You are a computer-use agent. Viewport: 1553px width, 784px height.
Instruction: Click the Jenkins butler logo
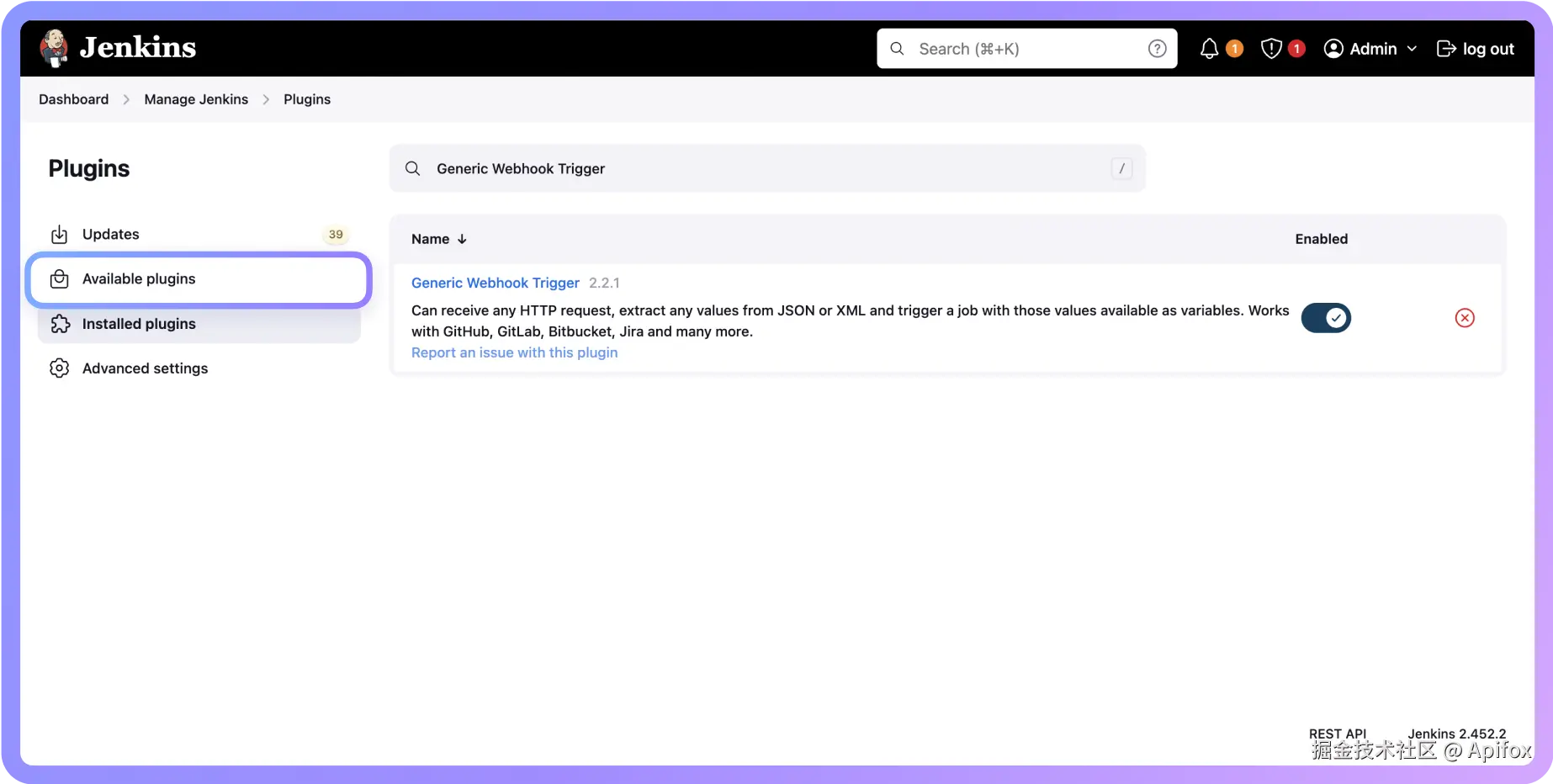[55, 48]
